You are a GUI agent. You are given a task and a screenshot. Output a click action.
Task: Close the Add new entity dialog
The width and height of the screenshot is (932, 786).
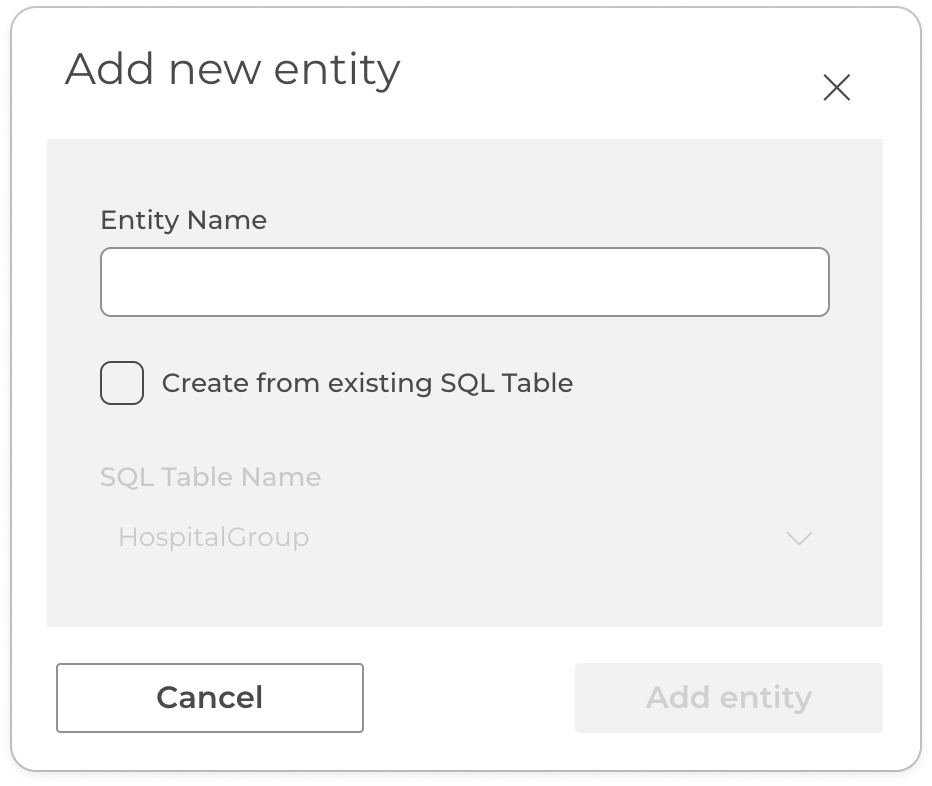click(836, 88)
